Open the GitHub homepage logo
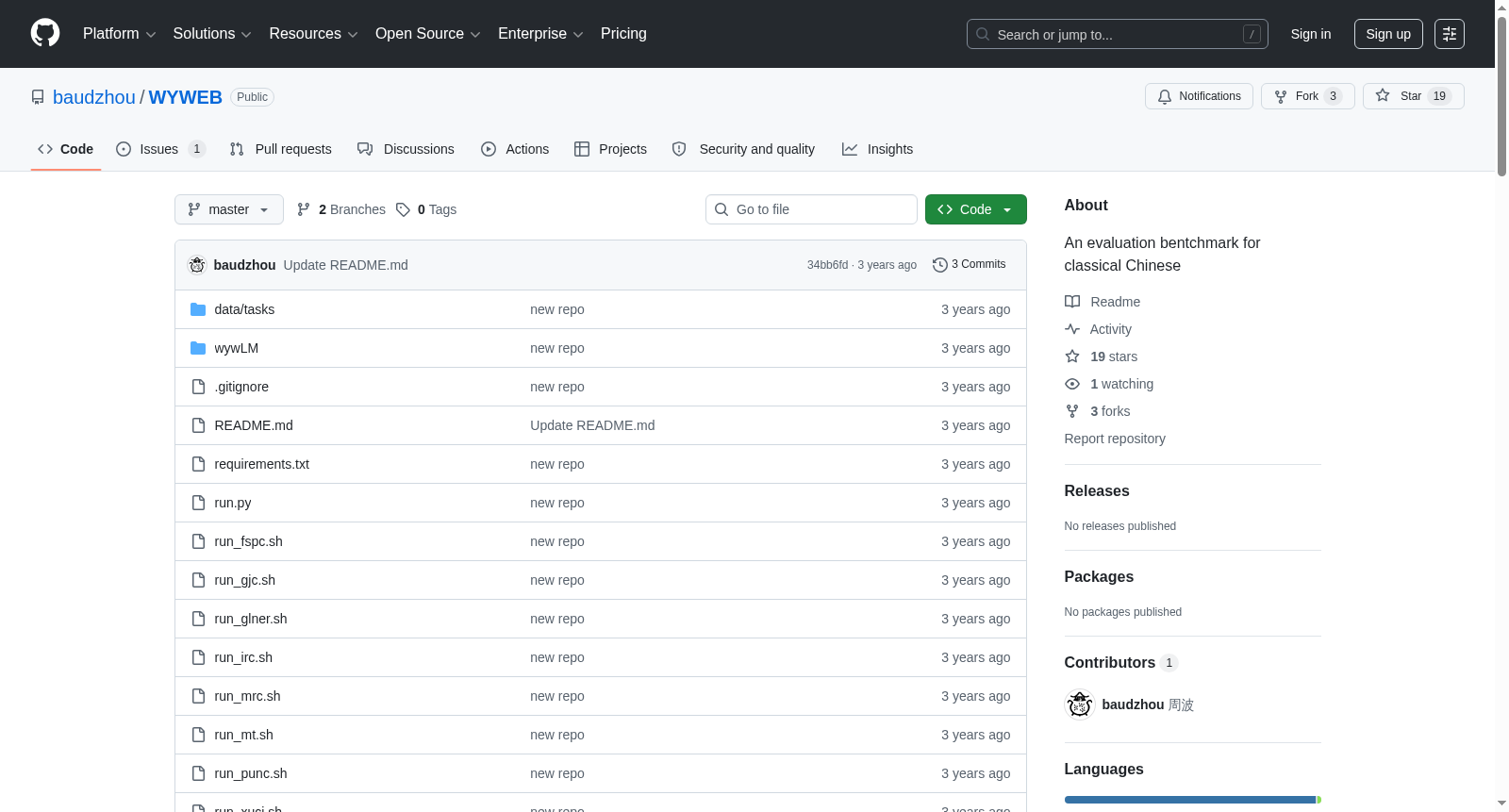Viewport: 1509px width, 812px height. (45, 33)
